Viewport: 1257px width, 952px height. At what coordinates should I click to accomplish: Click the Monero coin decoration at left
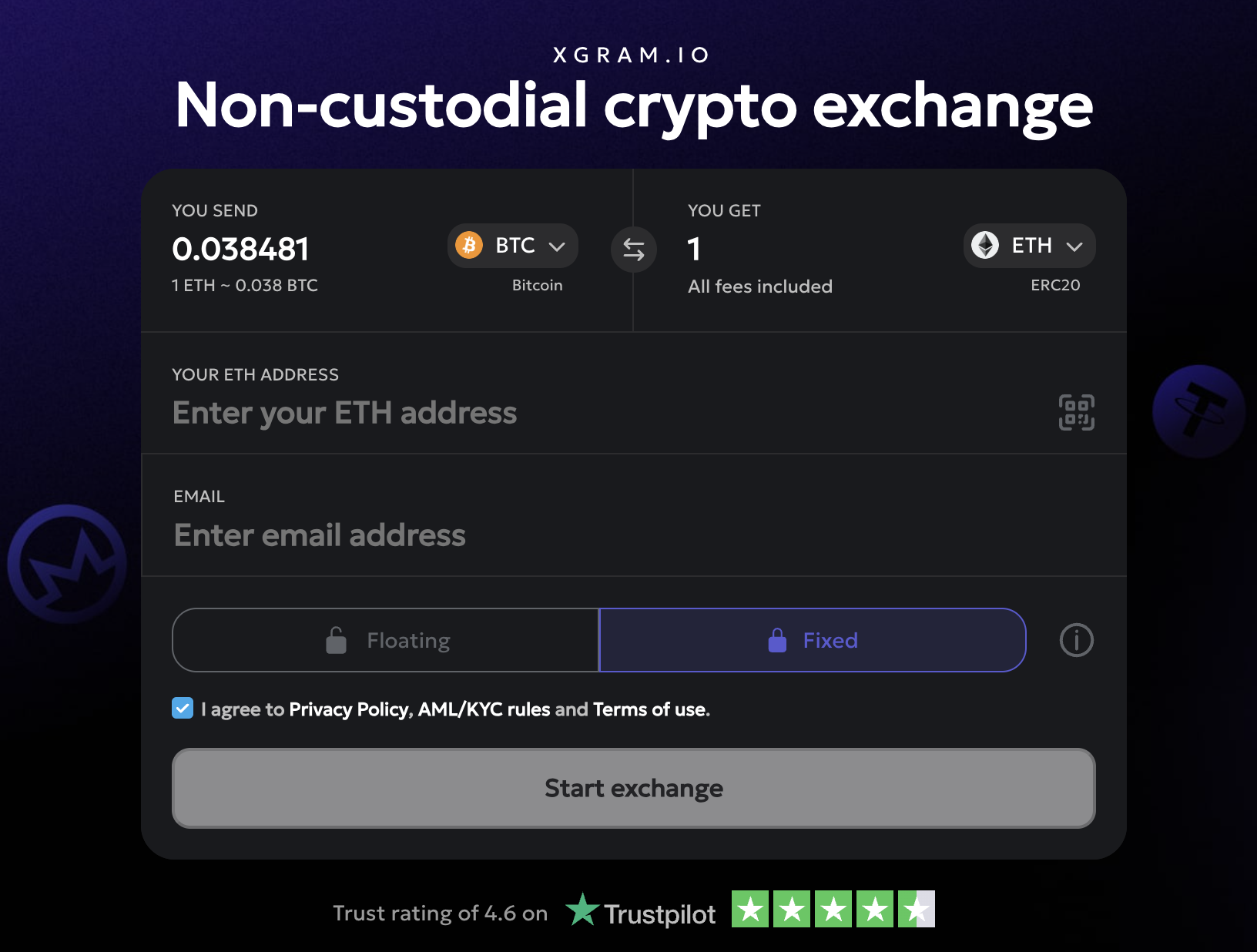[x=68, y=564]
